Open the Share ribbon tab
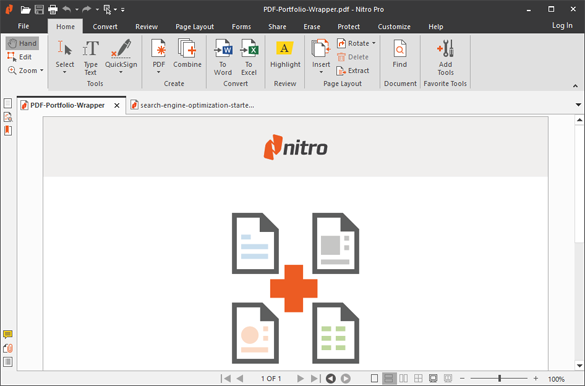Screen dimensions: 585x386 point(277,26)
